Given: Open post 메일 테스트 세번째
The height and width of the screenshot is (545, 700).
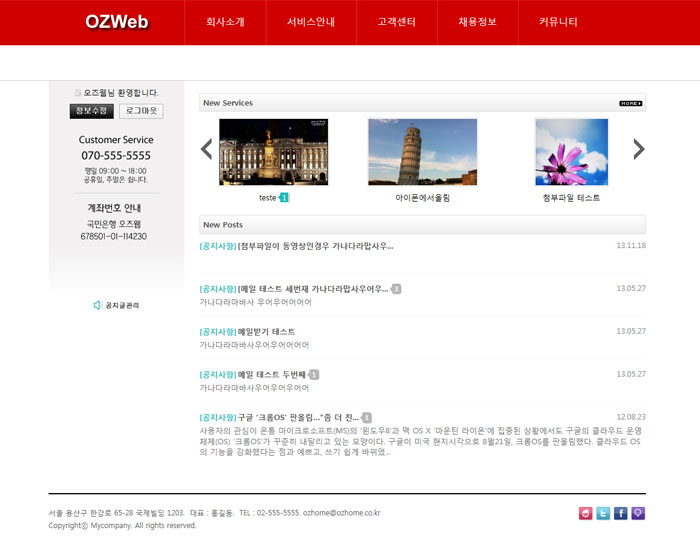Looking at the screenshot, I should pos(312,289).
